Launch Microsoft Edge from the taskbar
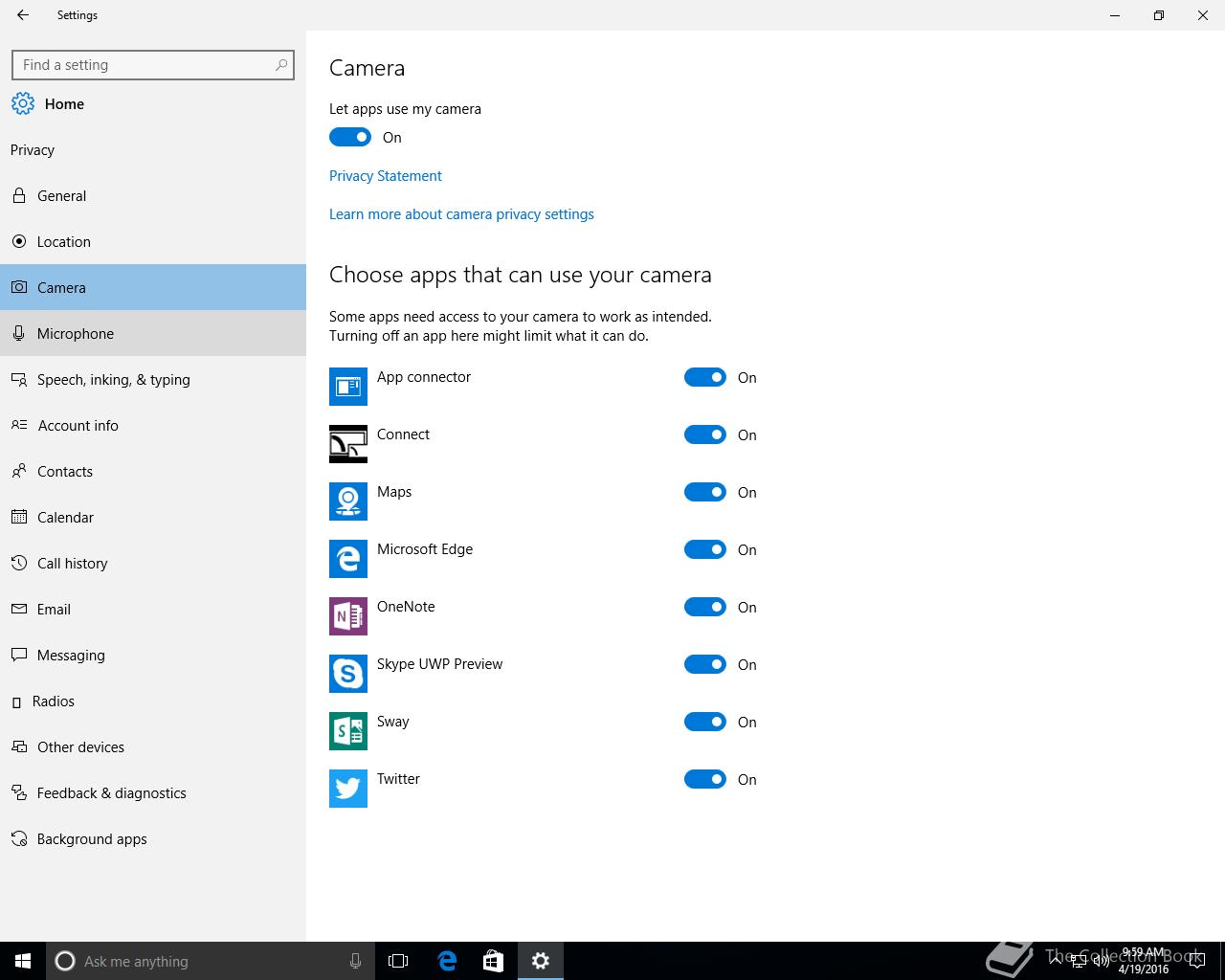 (447, 961)
